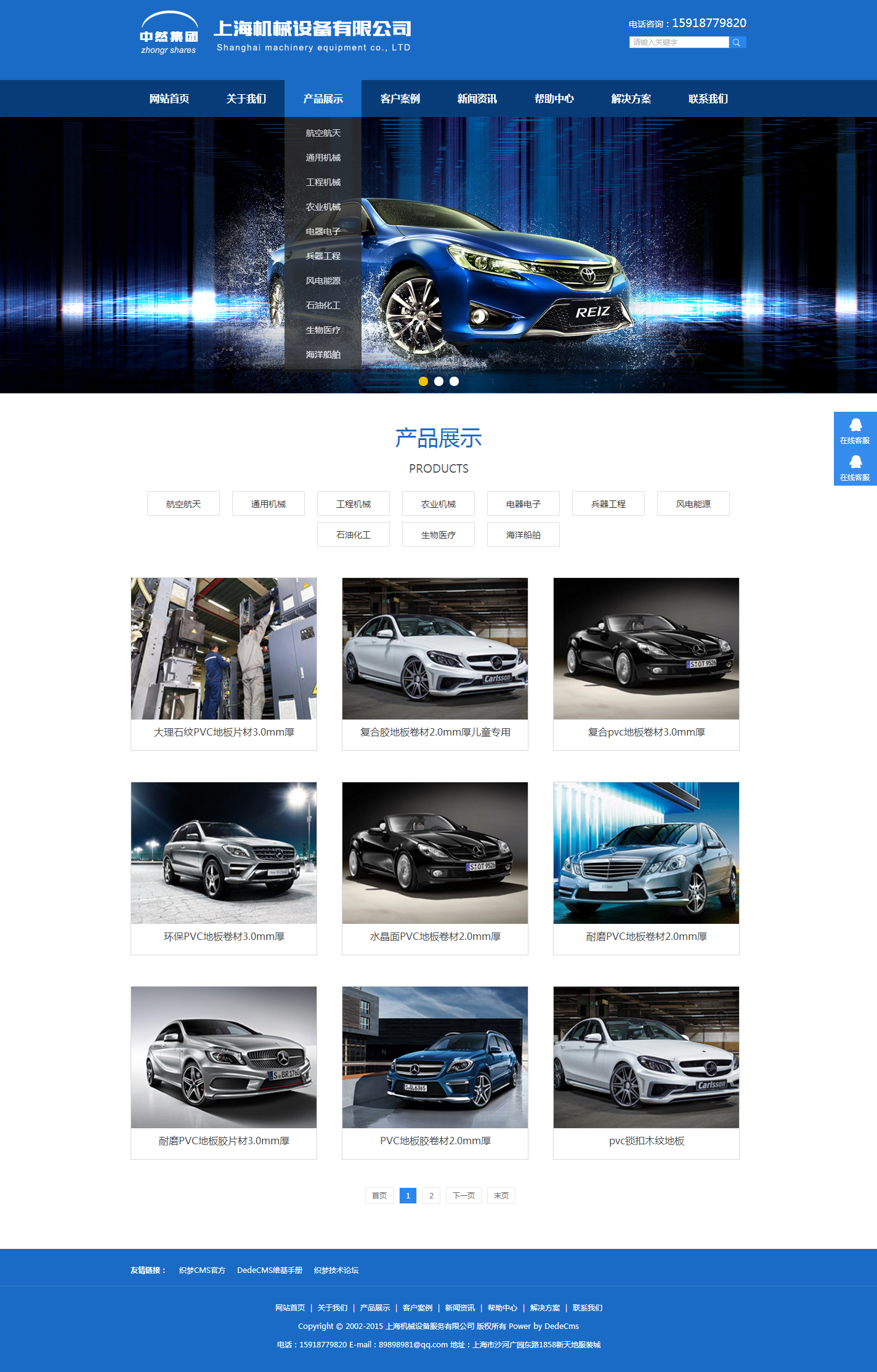
Task: Click the Zhongr Shares company logo
Action: click(169, 34)
